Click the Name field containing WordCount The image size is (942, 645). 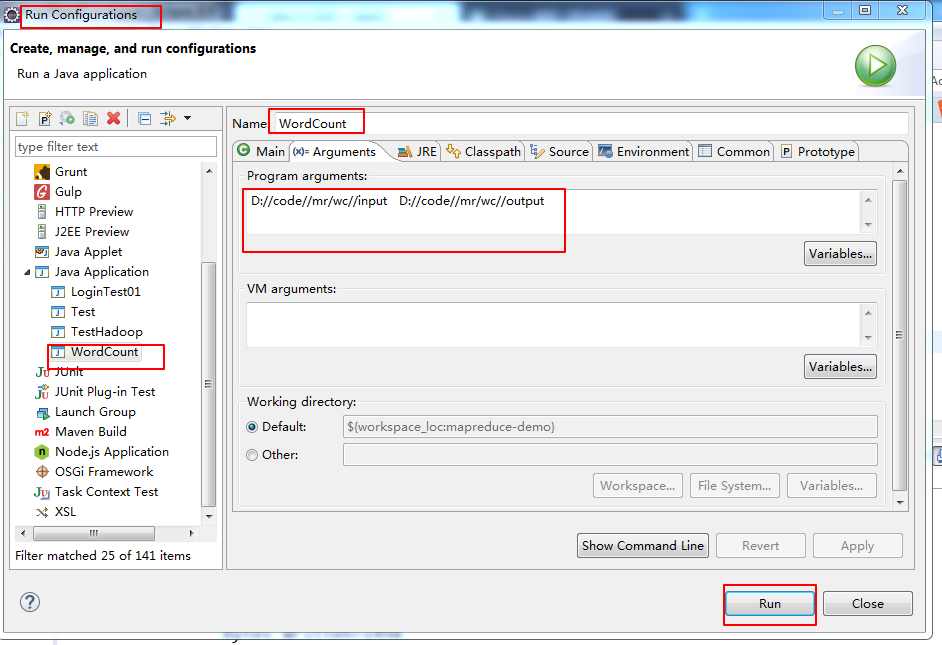589,123
